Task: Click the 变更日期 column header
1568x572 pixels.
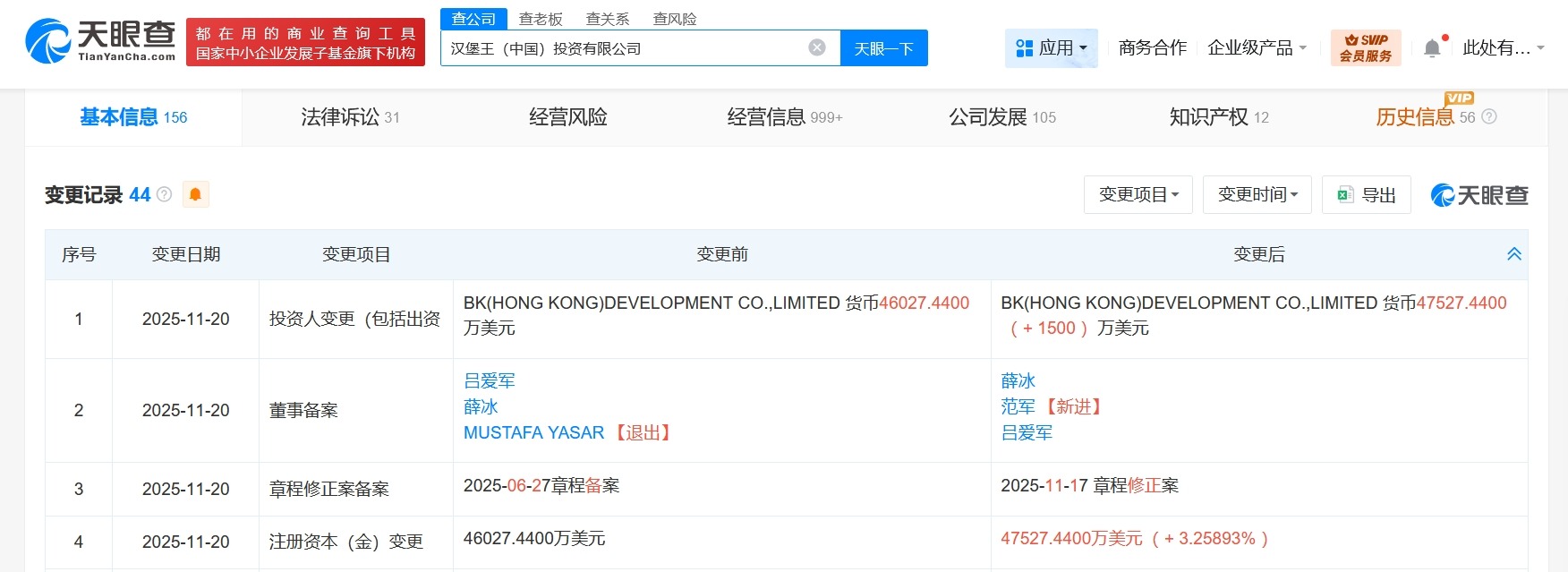Action: point(186,254)
